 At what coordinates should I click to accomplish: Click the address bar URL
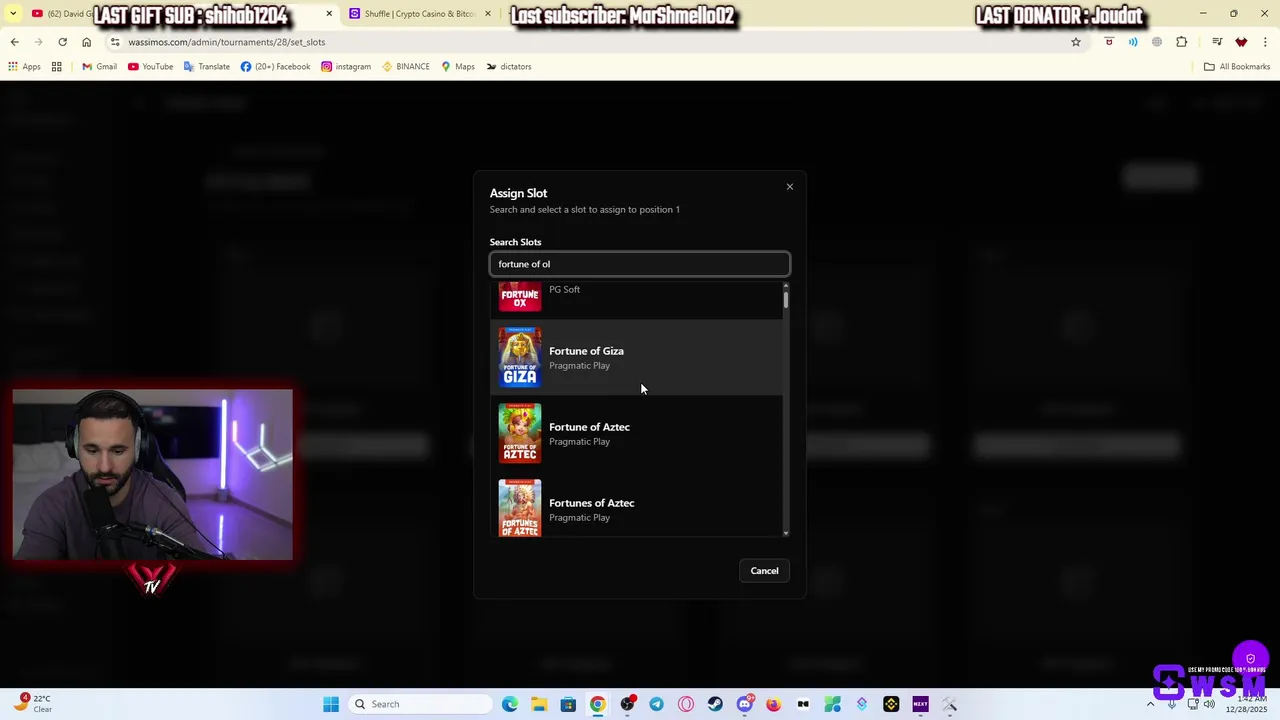point(226,42)
